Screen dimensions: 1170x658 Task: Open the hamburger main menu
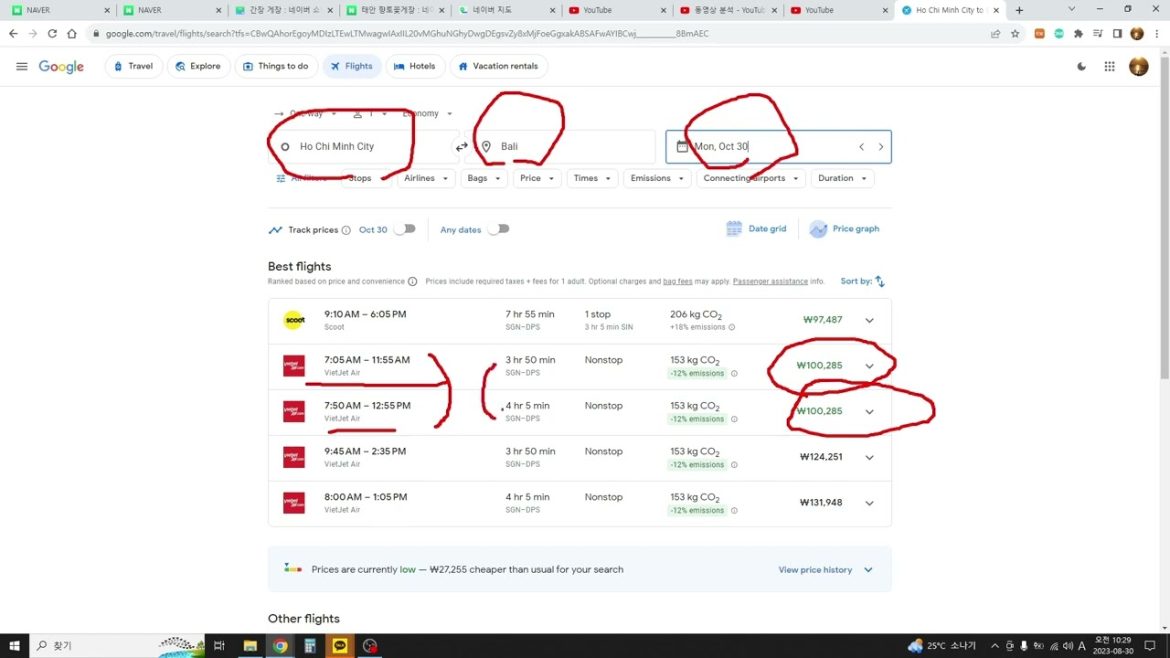22,67
